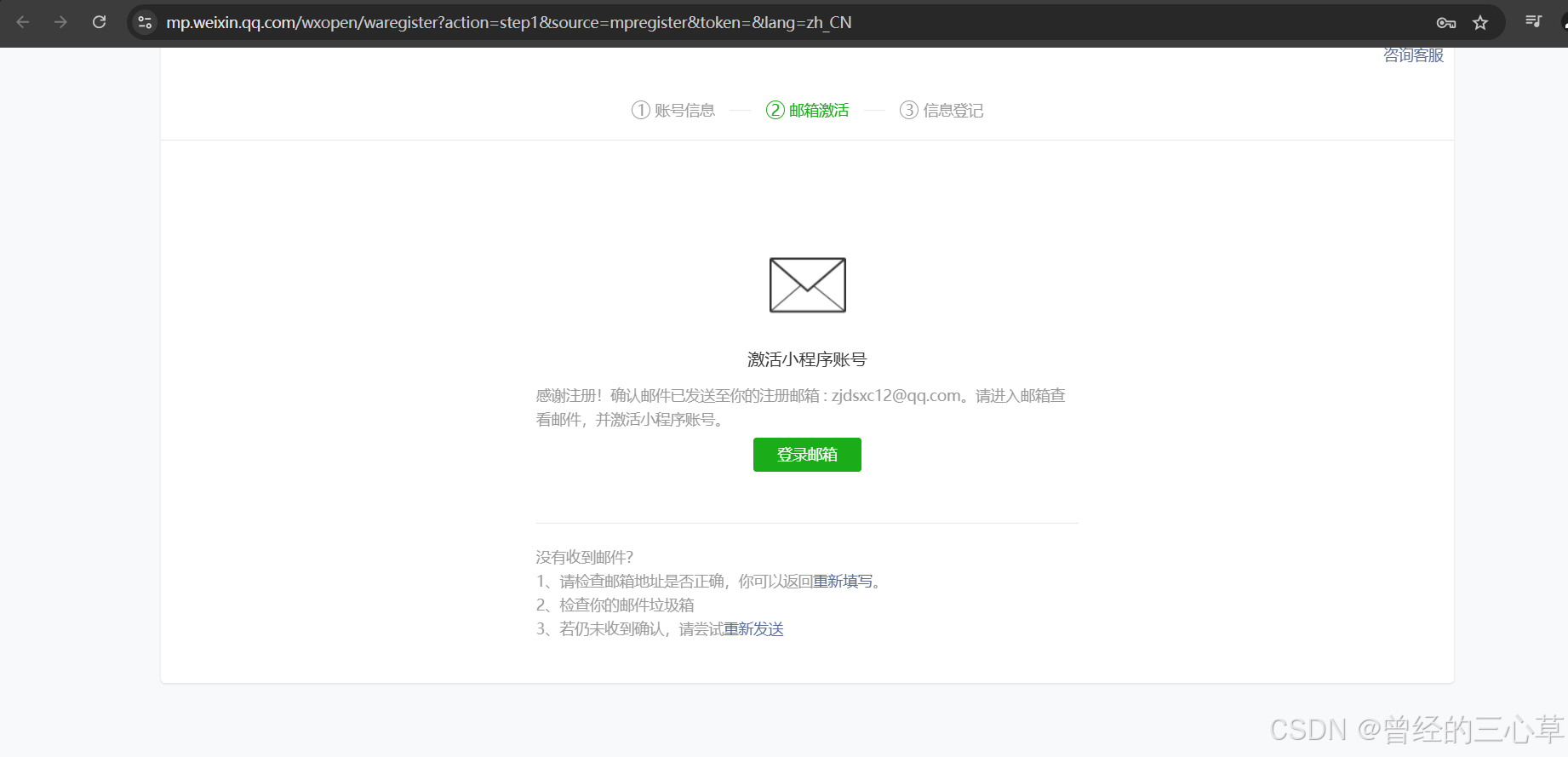The width and height of the screenshot is (1568, 757).
Task: Bookmark this page with the star icon
Action: click(x=1480, y=23)
